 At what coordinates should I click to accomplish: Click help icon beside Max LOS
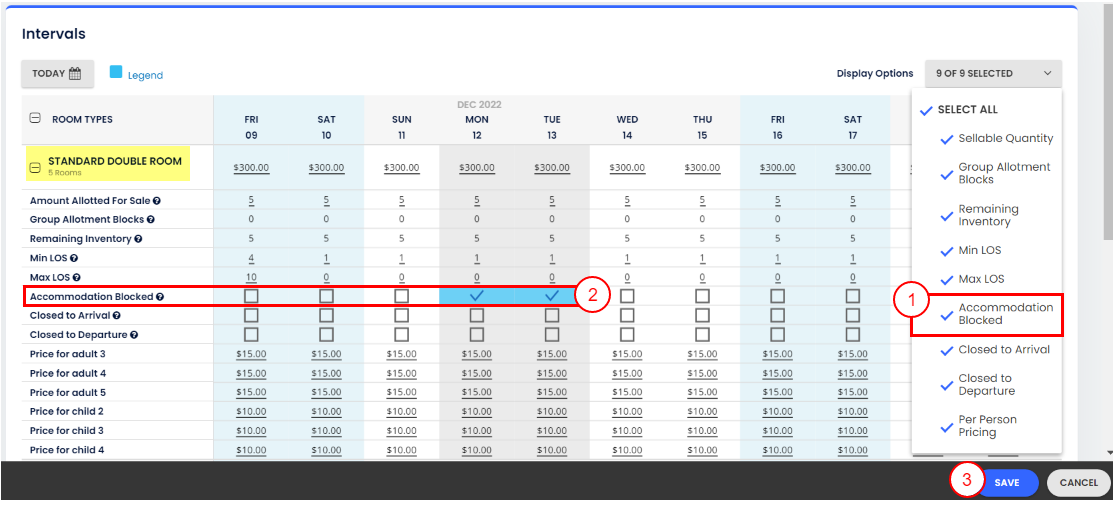76,278
